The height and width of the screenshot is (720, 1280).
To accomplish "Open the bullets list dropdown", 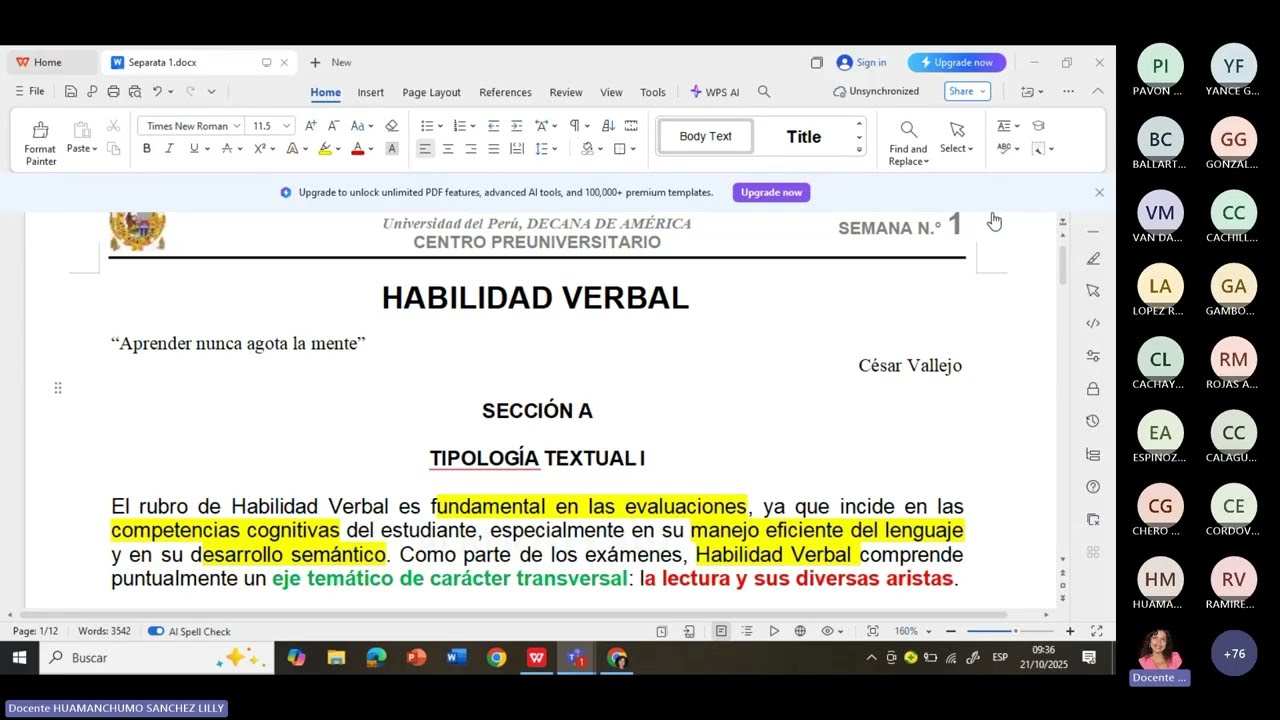I will click(440, 126).
